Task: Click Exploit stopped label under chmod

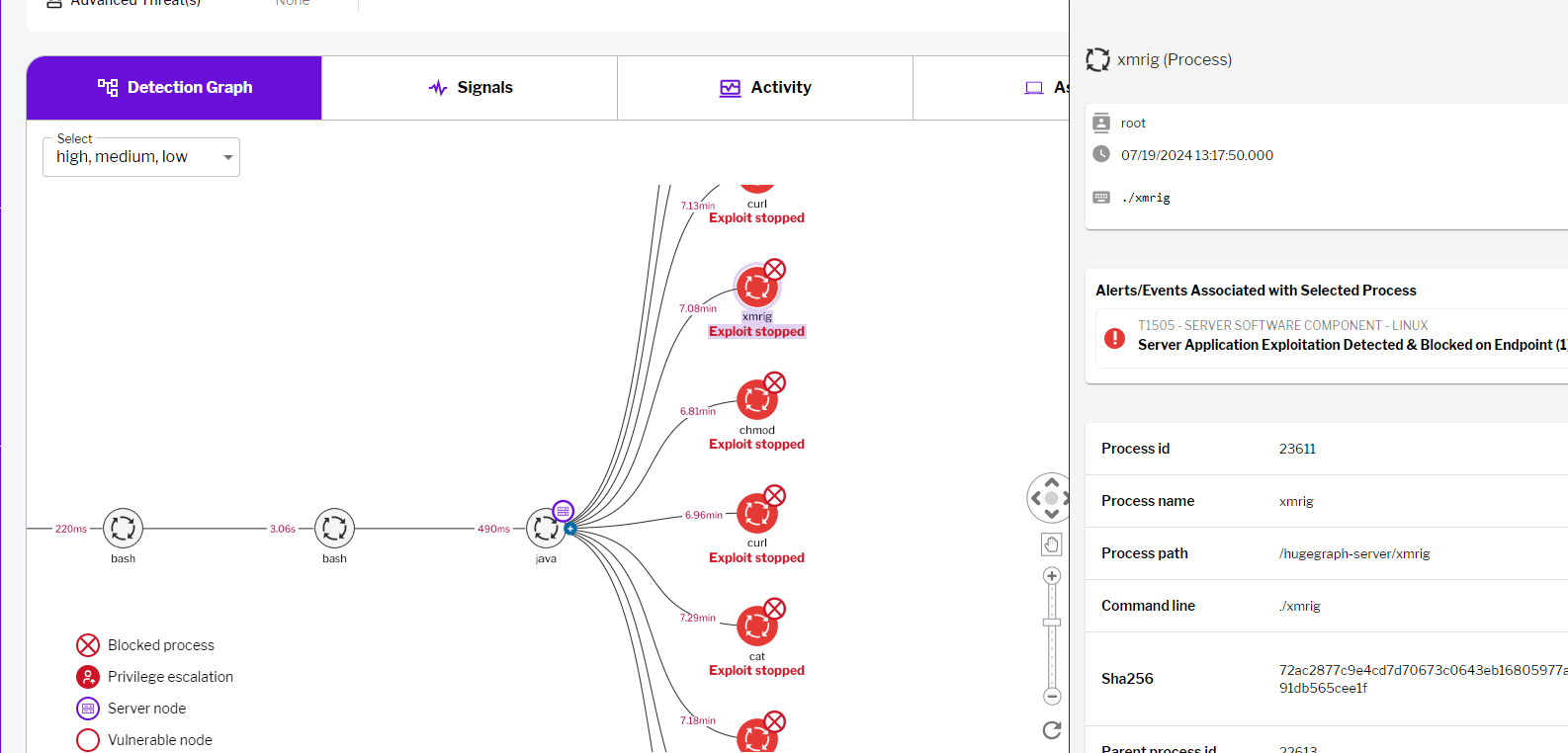Action: pos(757,445)
